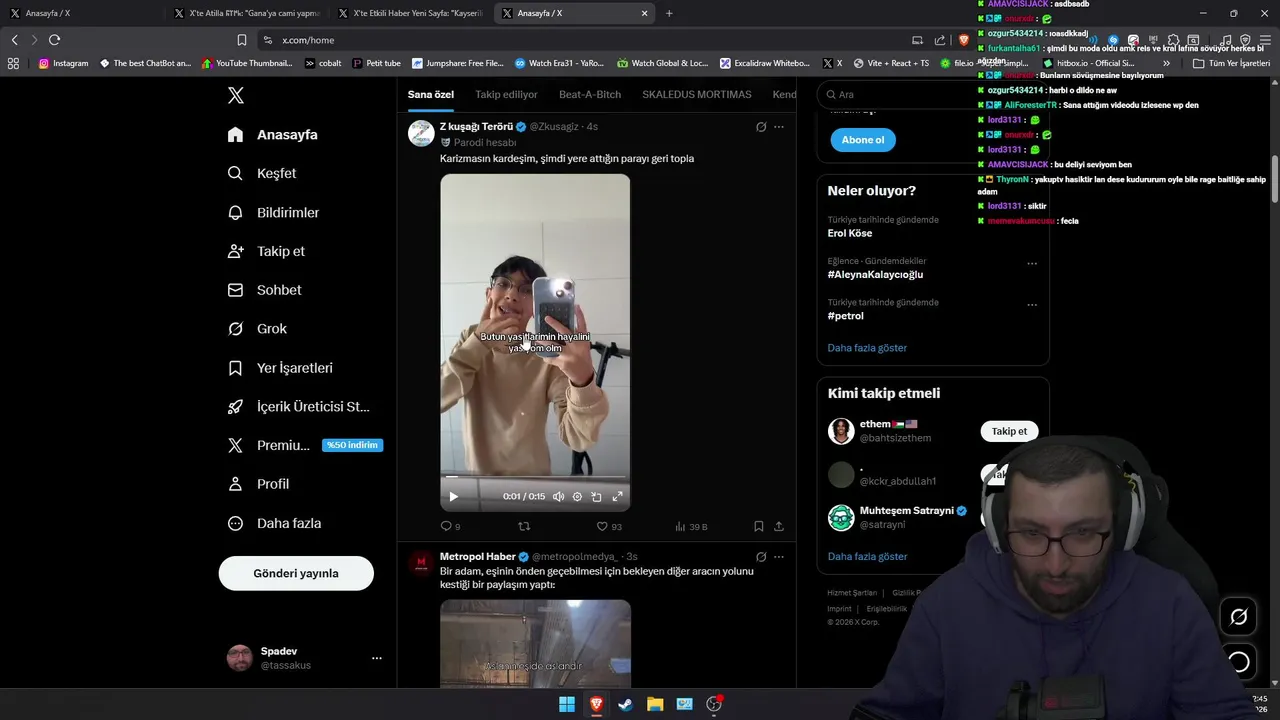Open video settings gear
The width and height of the screenshot is (1280, 720).
pos(577,497)
